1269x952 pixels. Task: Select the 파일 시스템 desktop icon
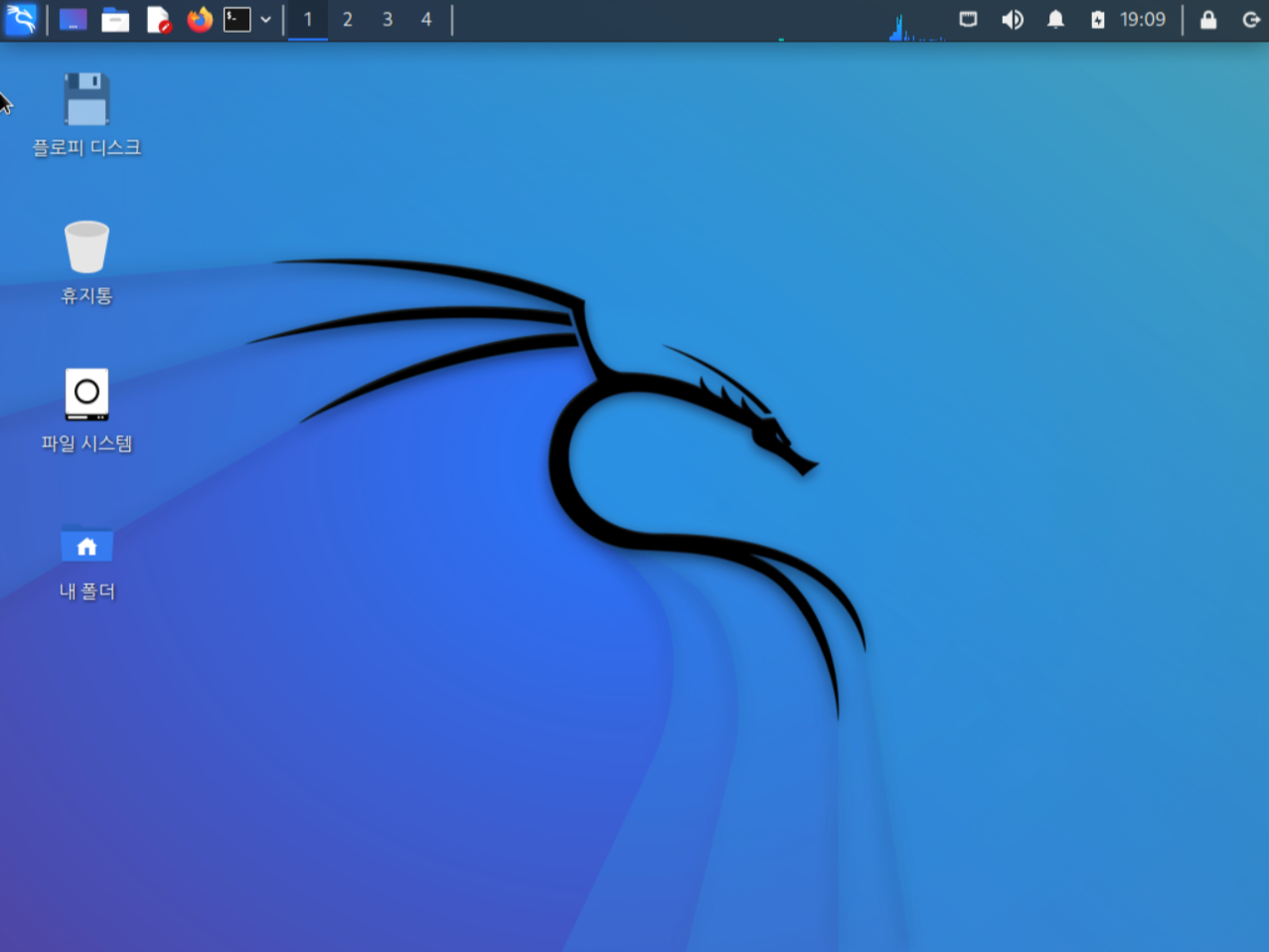coord(86,395)
